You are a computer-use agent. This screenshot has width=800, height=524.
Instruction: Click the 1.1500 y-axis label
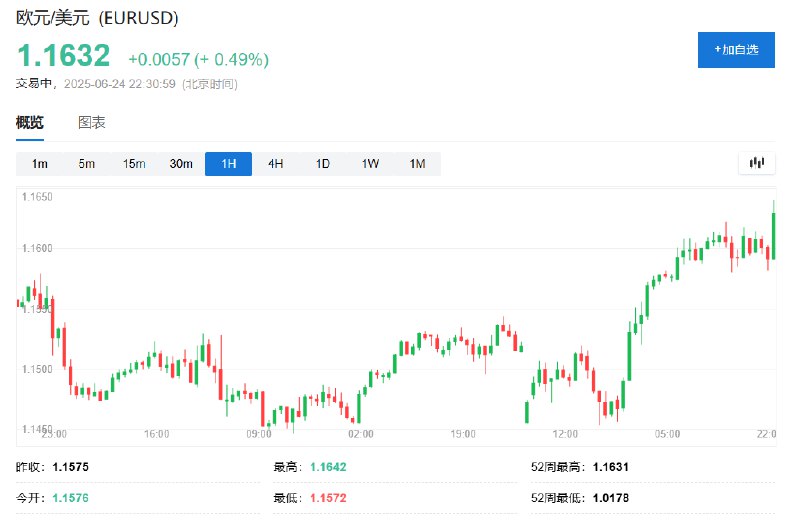[x=37, y=369]
